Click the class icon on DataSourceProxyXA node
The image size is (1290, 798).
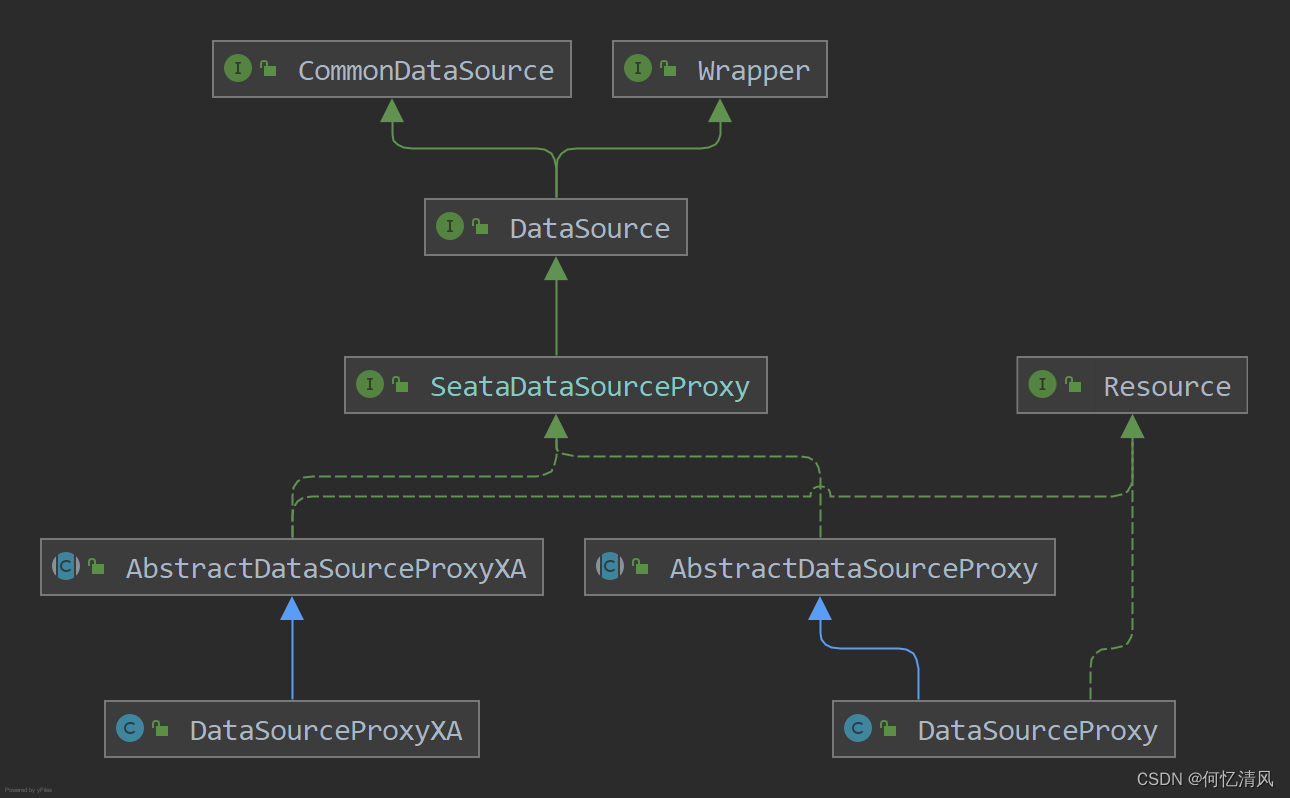130,729
